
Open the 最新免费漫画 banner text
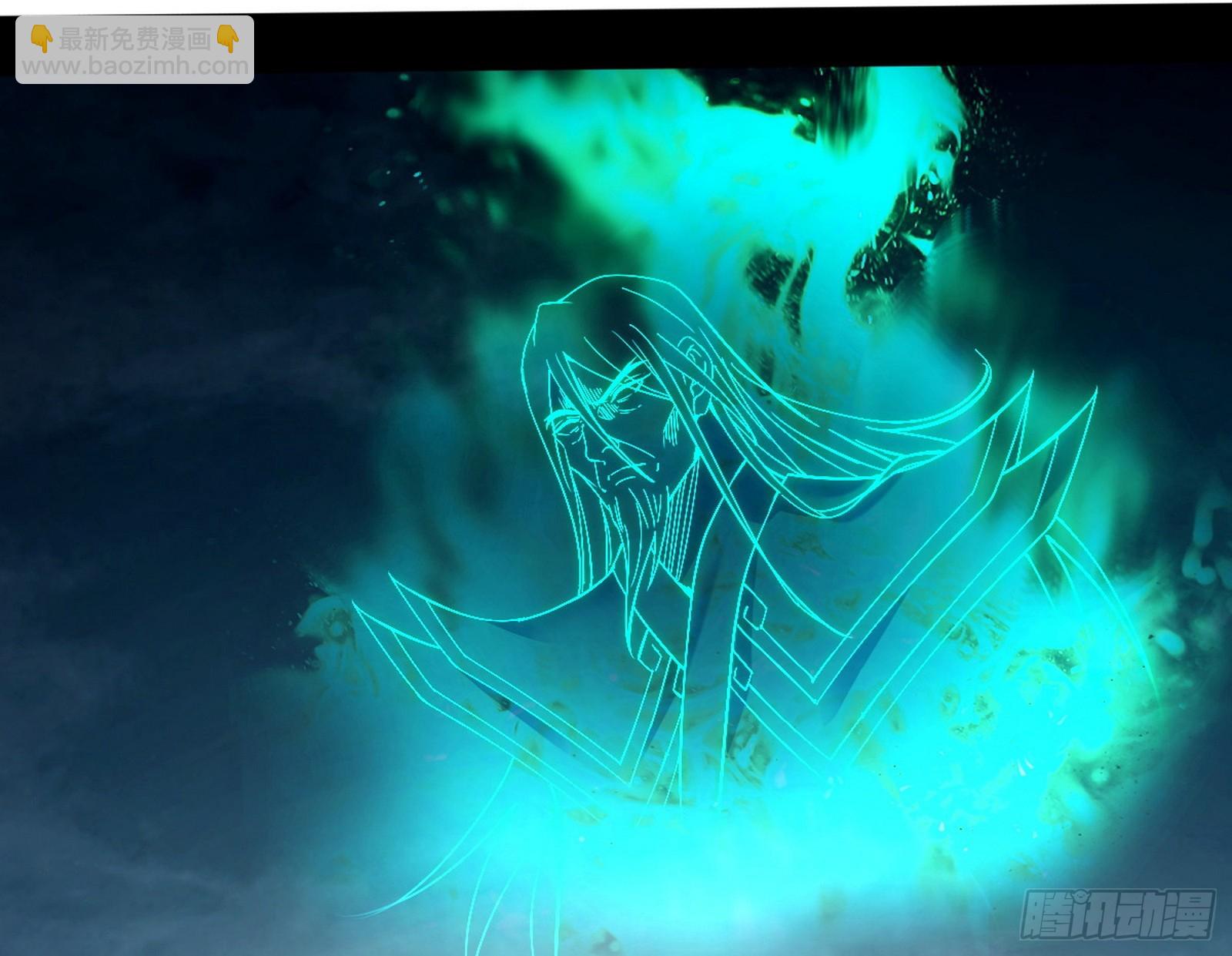(x=135, y=39)
